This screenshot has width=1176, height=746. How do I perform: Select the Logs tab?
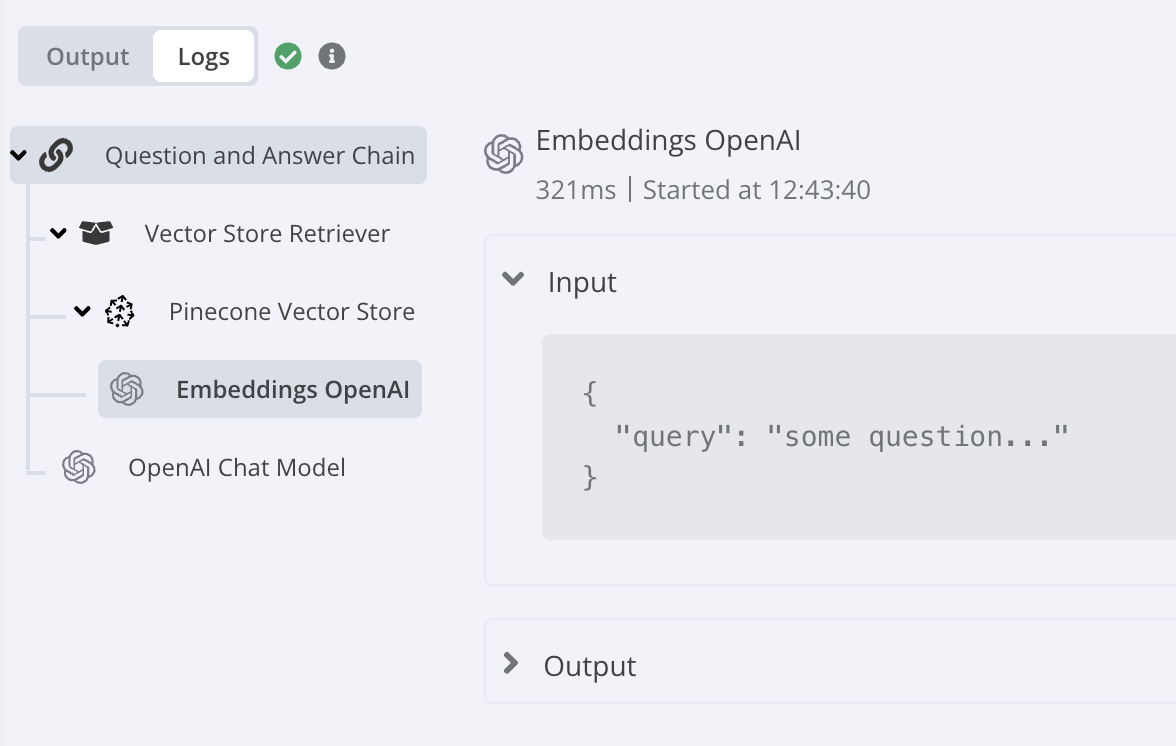[x=203, y=56]
